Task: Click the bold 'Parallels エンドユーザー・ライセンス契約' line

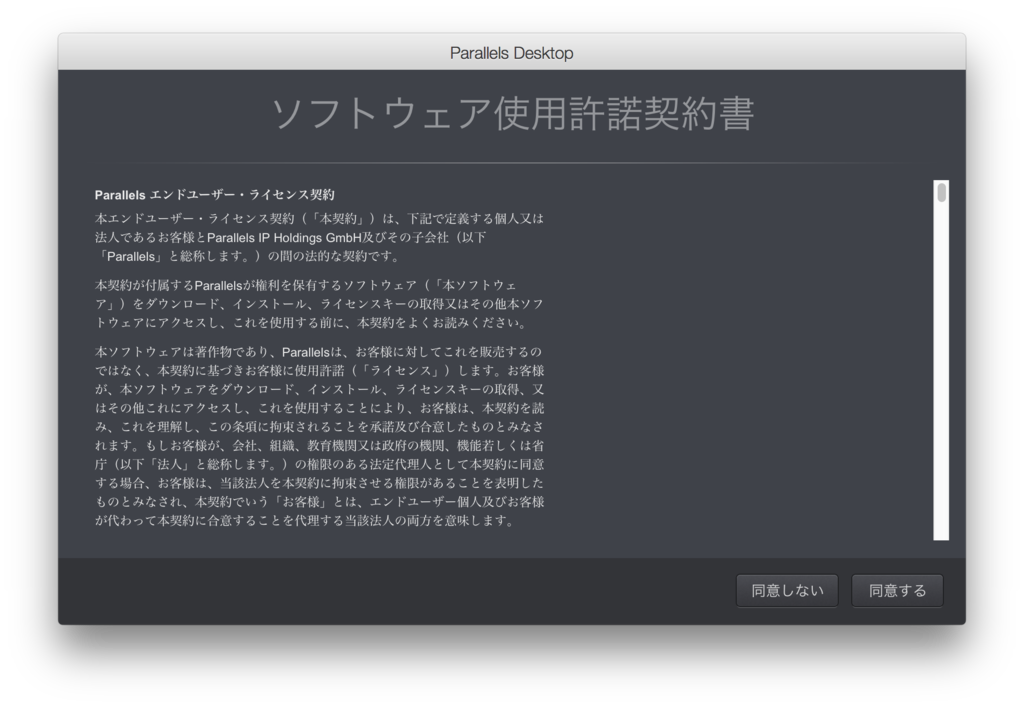Action: (x=214, y=195)
